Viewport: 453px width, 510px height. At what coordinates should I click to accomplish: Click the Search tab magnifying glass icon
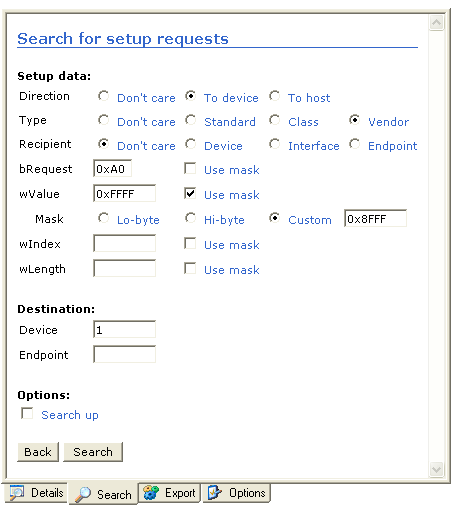pyautogui.click(x=83, y=494)
